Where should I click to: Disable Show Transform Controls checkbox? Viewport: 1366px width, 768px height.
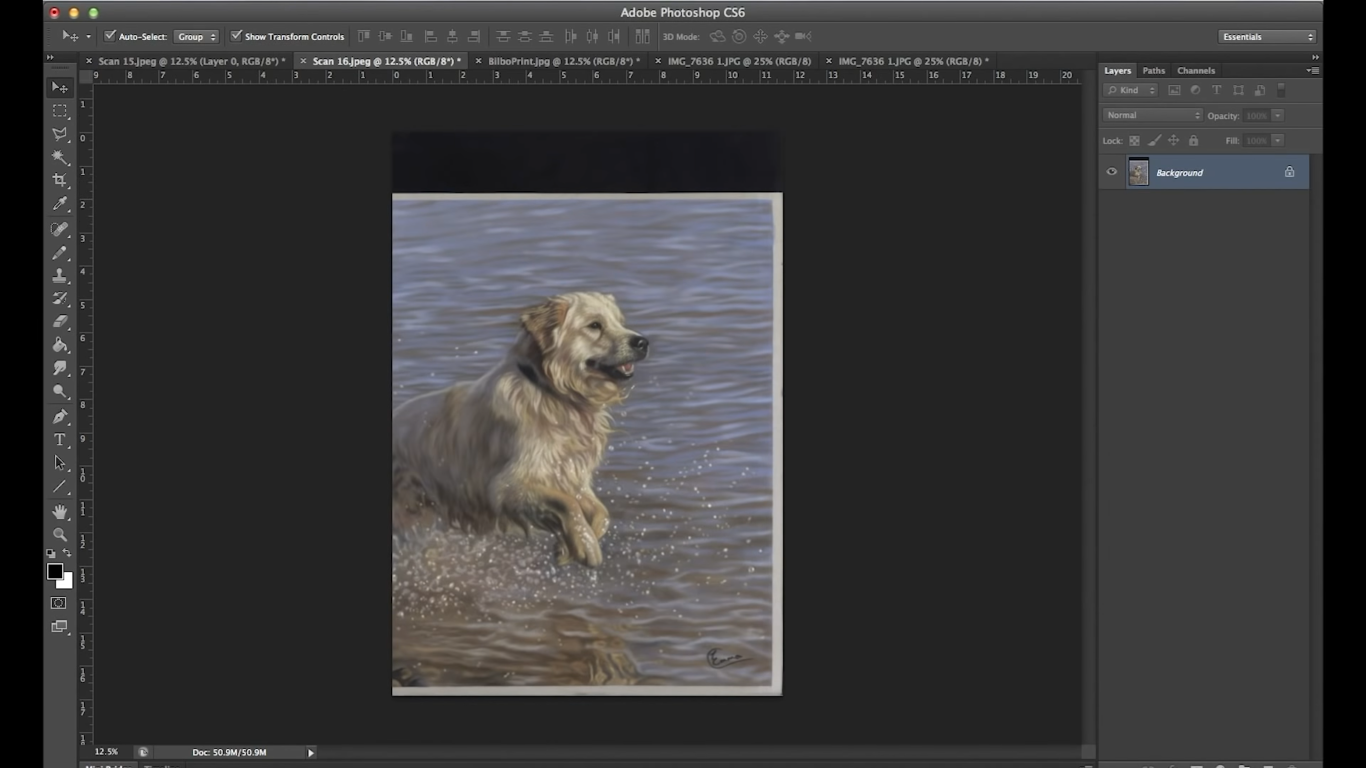(236, 36)
